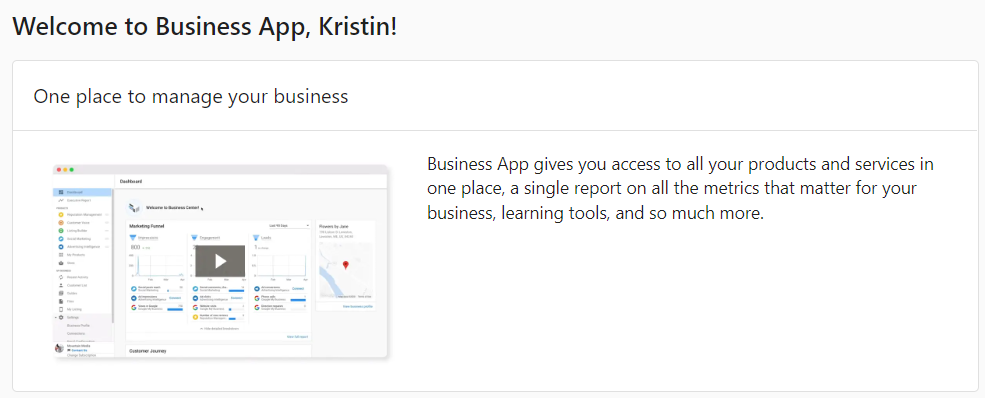Click the "Welcome to Business App, Kristin!" heading
This screenshot has width=985, height=398.
(x=205, y=26)
